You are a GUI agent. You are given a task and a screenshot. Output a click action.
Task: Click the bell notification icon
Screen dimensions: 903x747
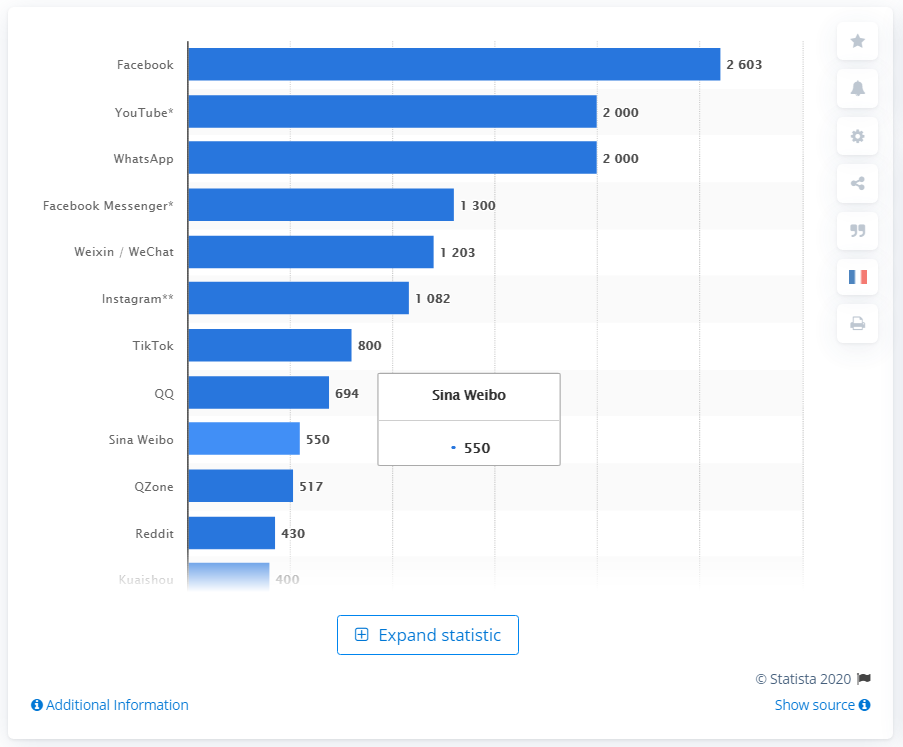[x=858, y=88]
